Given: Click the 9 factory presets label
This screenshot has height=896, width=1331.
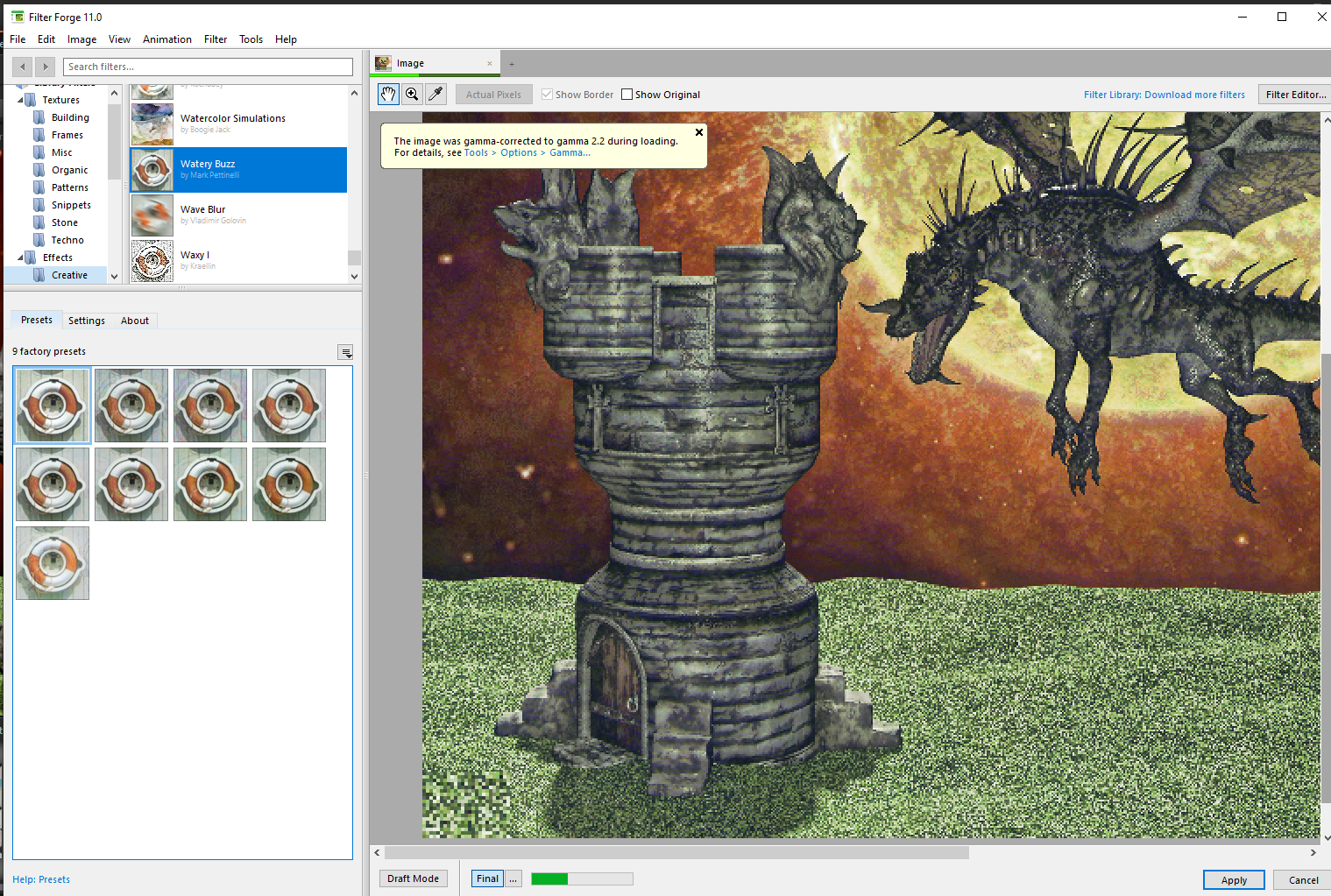Looking at the screenshot, I should coord(49,351).
